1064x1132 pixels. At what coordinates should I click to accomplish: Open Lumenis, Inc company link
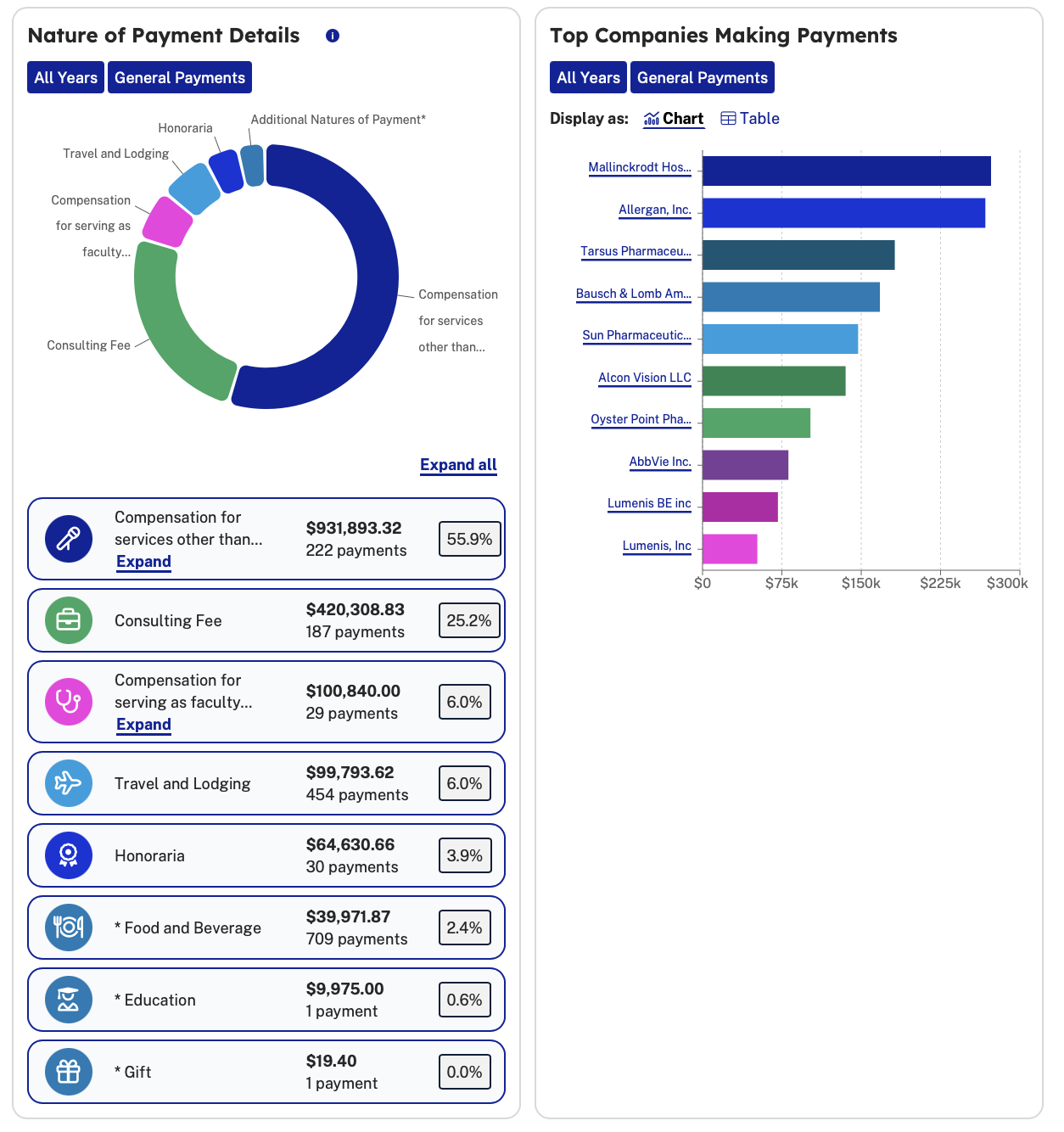click(x=657, y=546)
